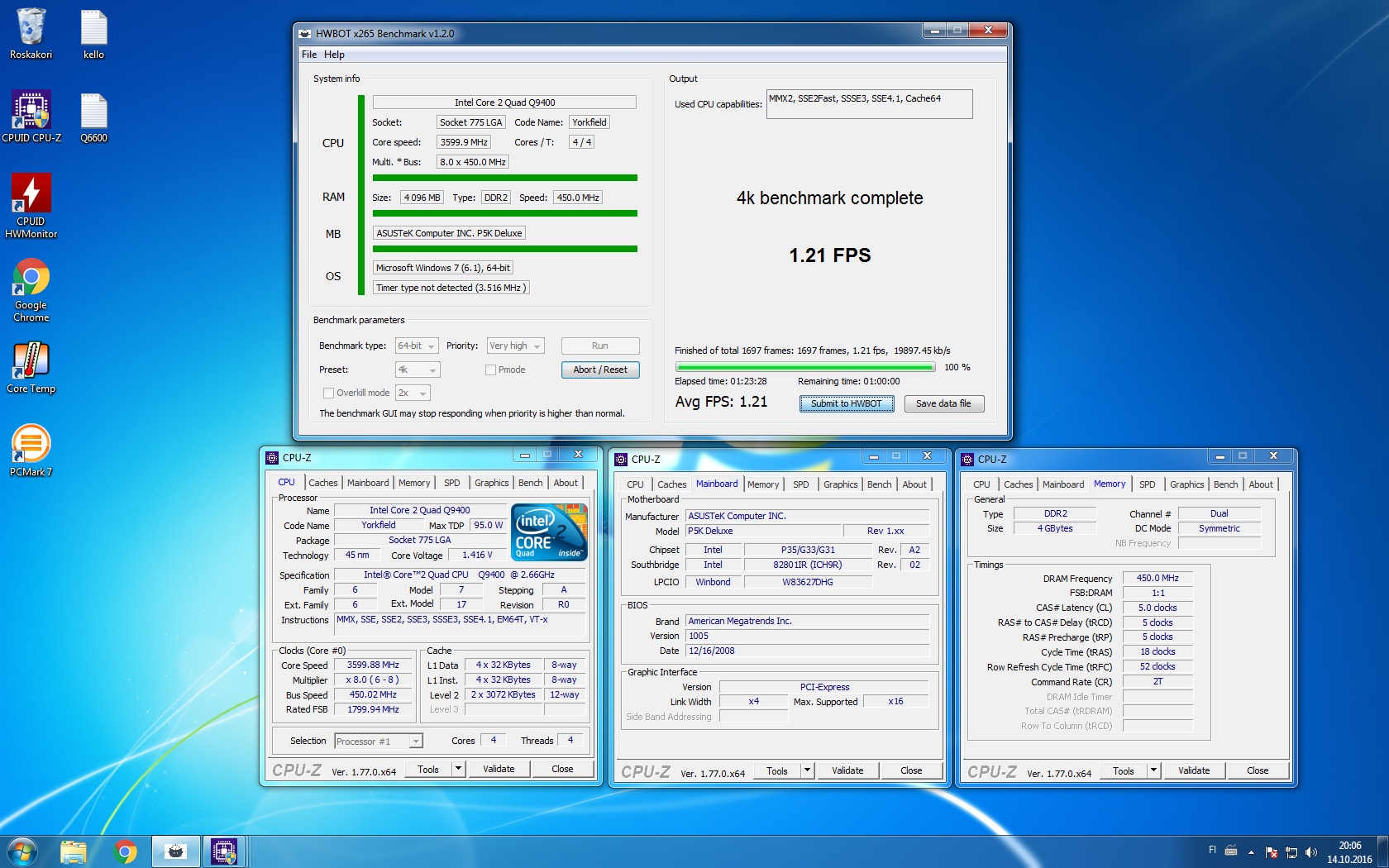
Task: Launch PCMark 7 desktop shortcut
Action: [31, 451]
